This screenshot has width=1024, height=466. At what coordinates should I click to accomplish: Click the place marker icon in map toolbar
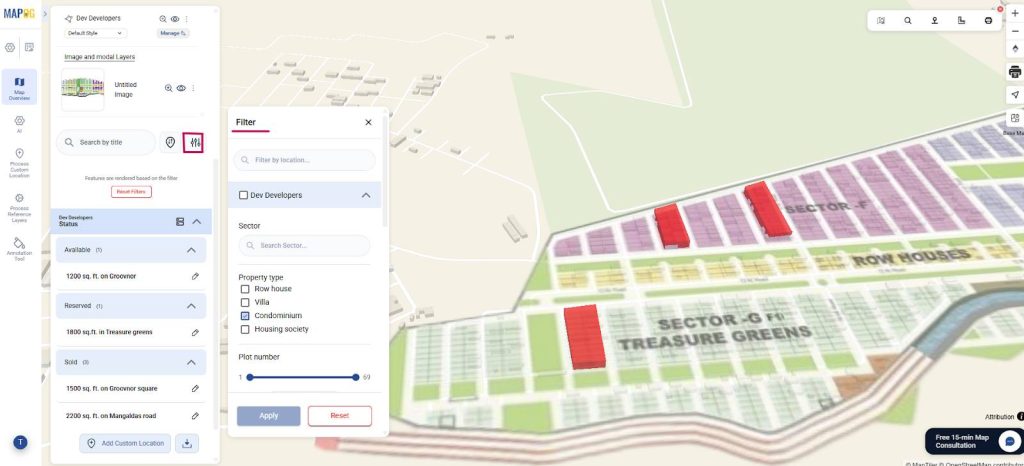click(x=935, y=20)
